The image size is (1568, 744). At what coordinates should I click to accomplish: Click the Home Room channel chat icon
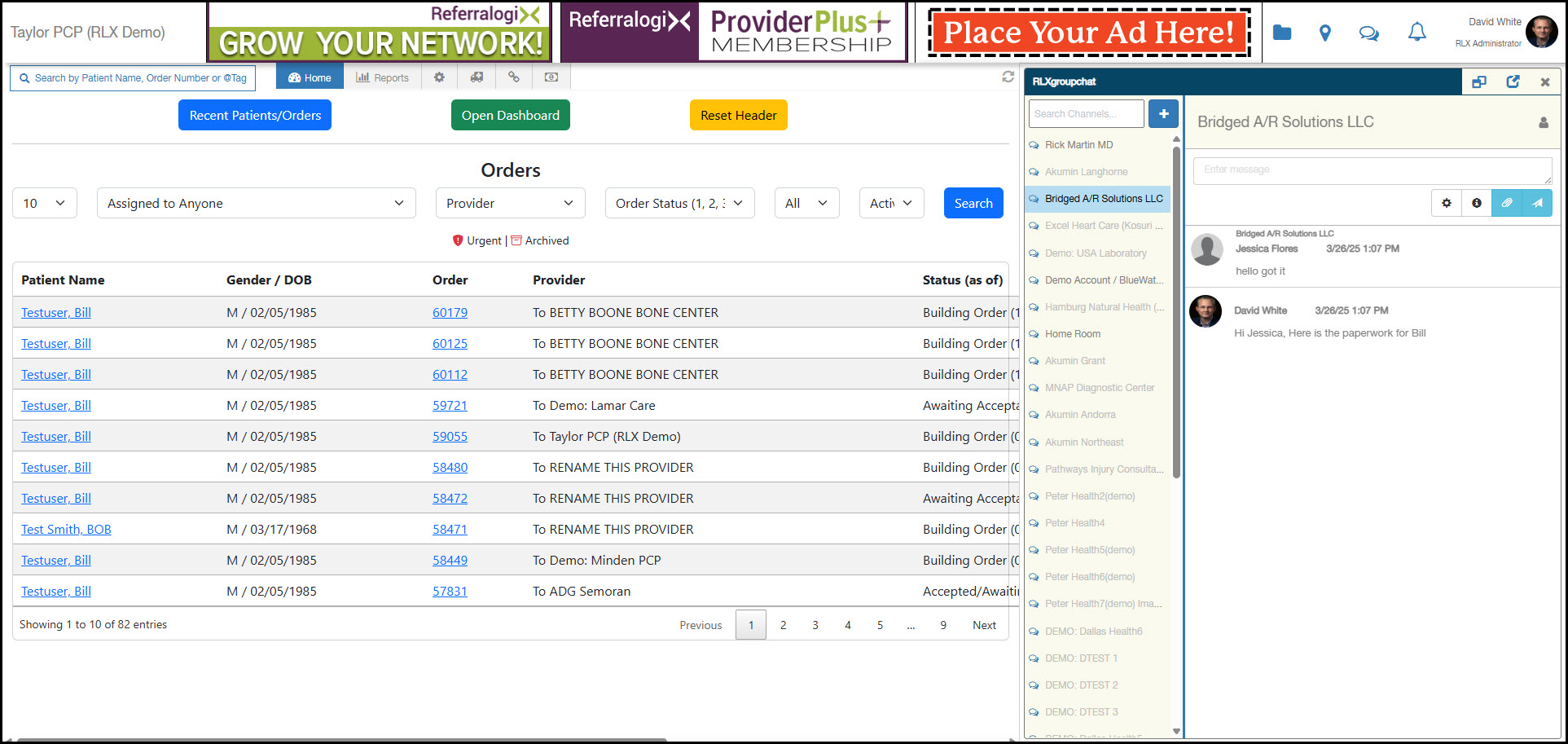point(1034,334)
